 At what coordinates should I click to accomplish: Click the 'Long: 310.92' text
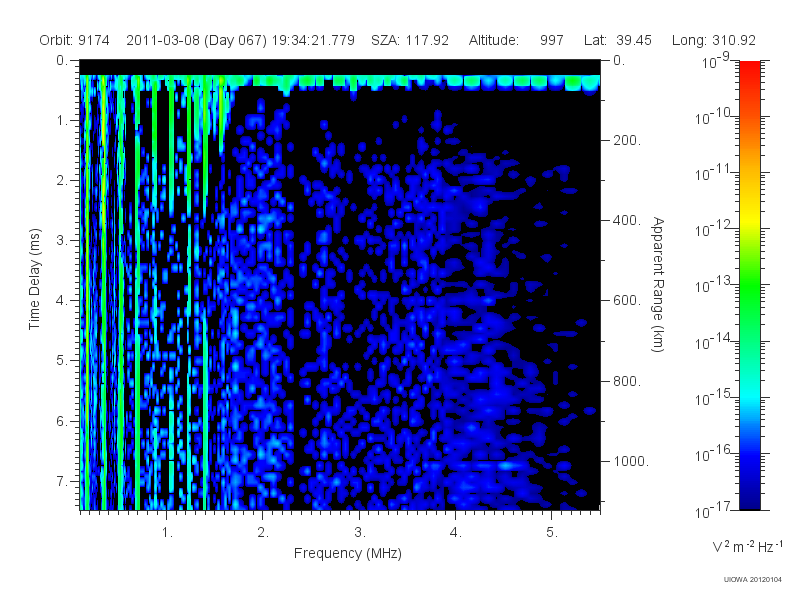click(x=713, y=40)
